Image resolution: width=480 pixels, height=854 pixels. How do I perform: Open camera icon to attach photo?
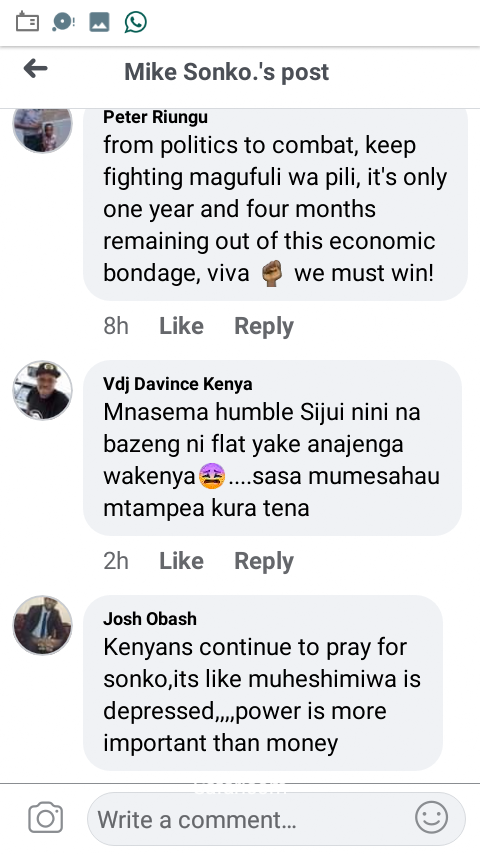click(45, 818)
